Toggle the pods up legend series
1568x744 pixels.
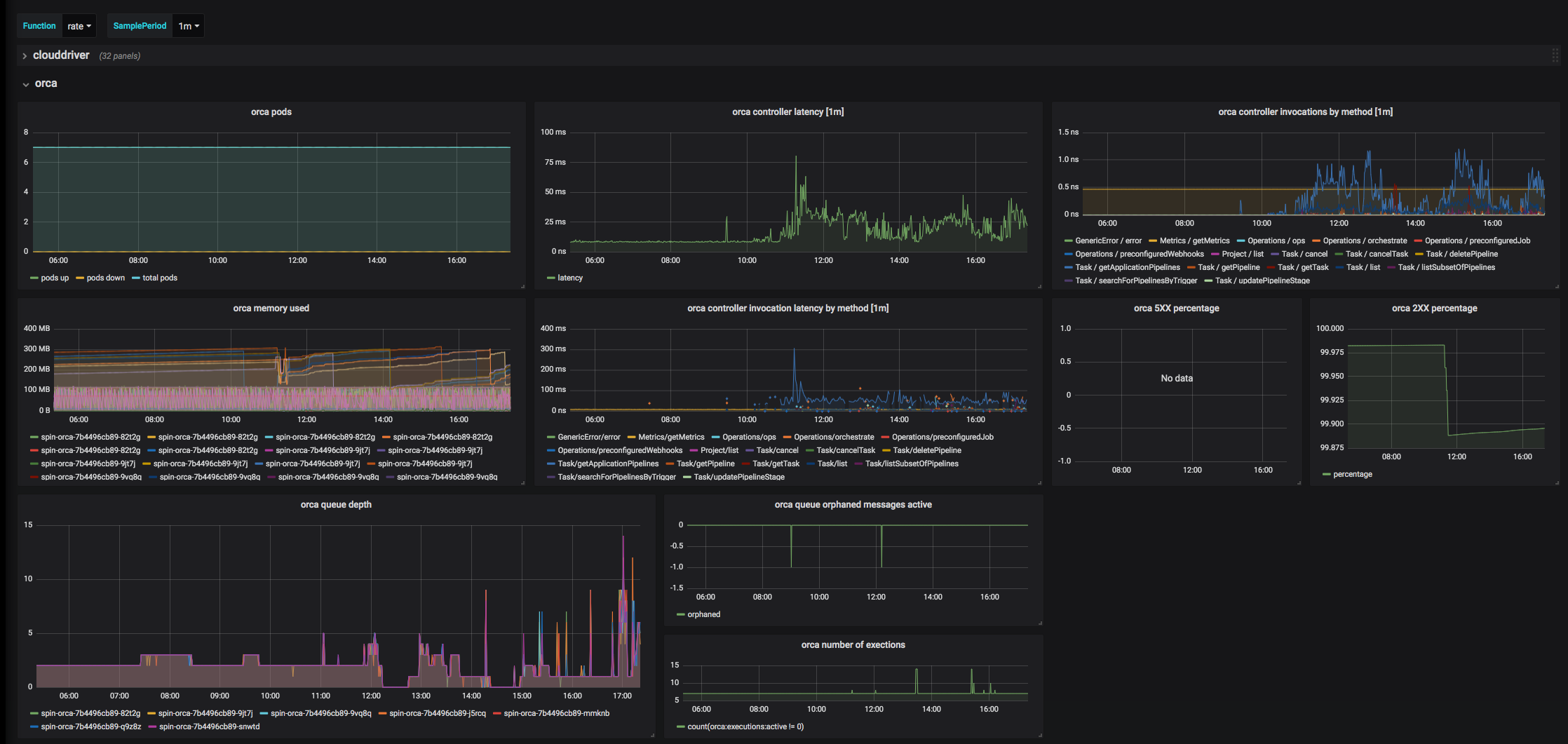click(x=55, y=278)
